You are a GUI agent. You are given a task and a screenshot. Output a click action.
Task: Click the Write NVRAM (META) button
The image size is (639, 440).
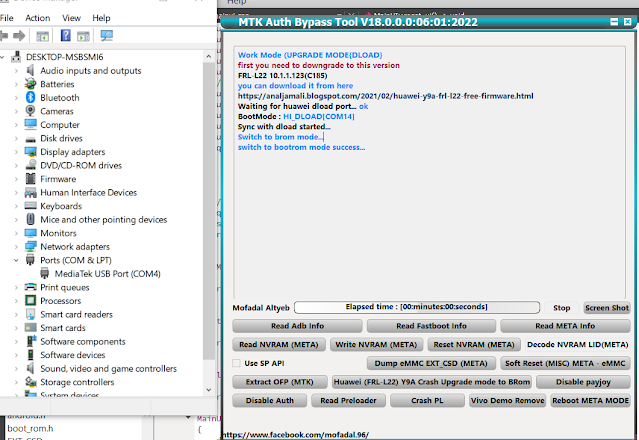[x=376, y=345]
